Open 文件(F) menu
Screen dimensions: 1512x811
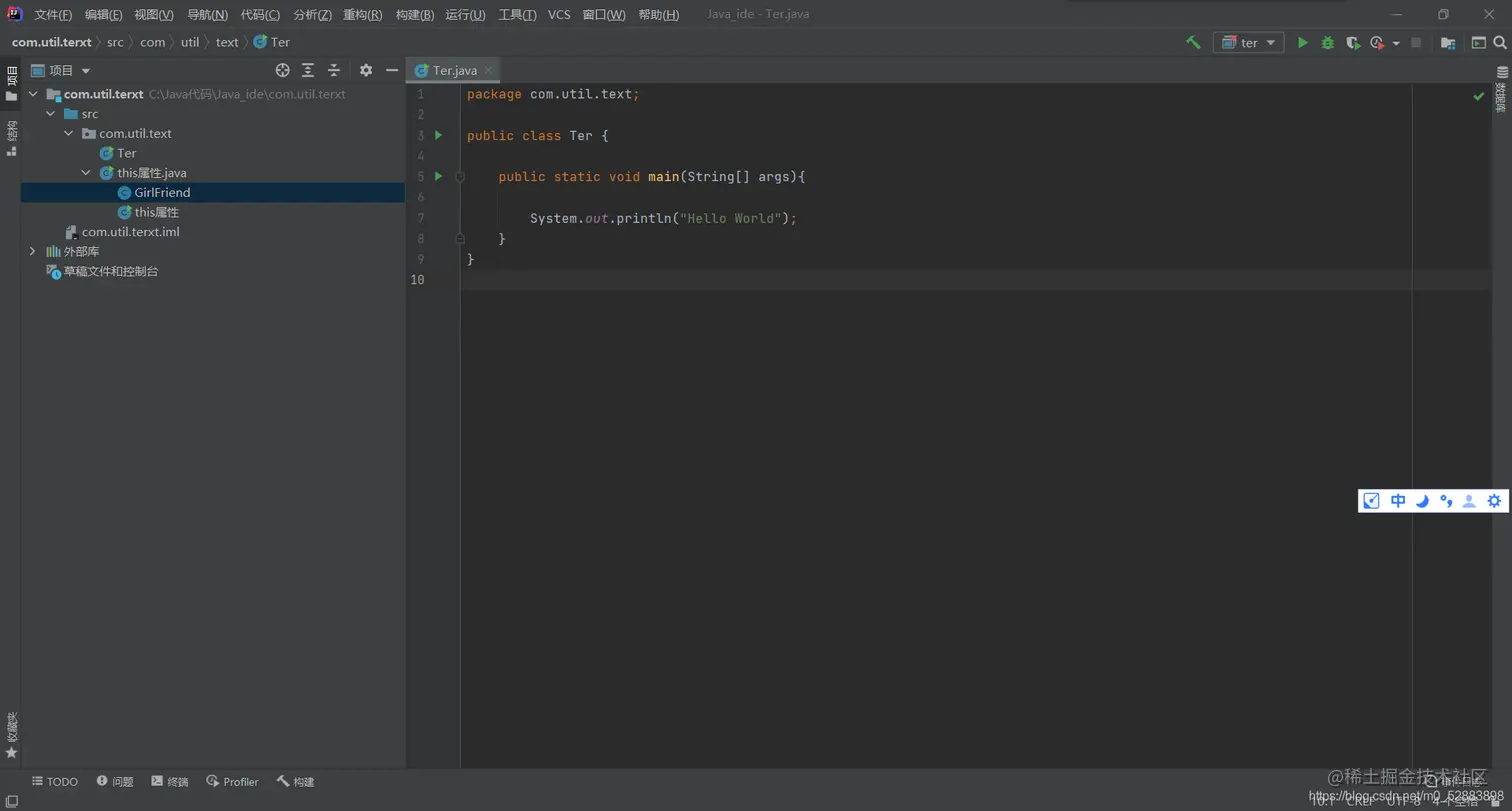click(53, 15)
